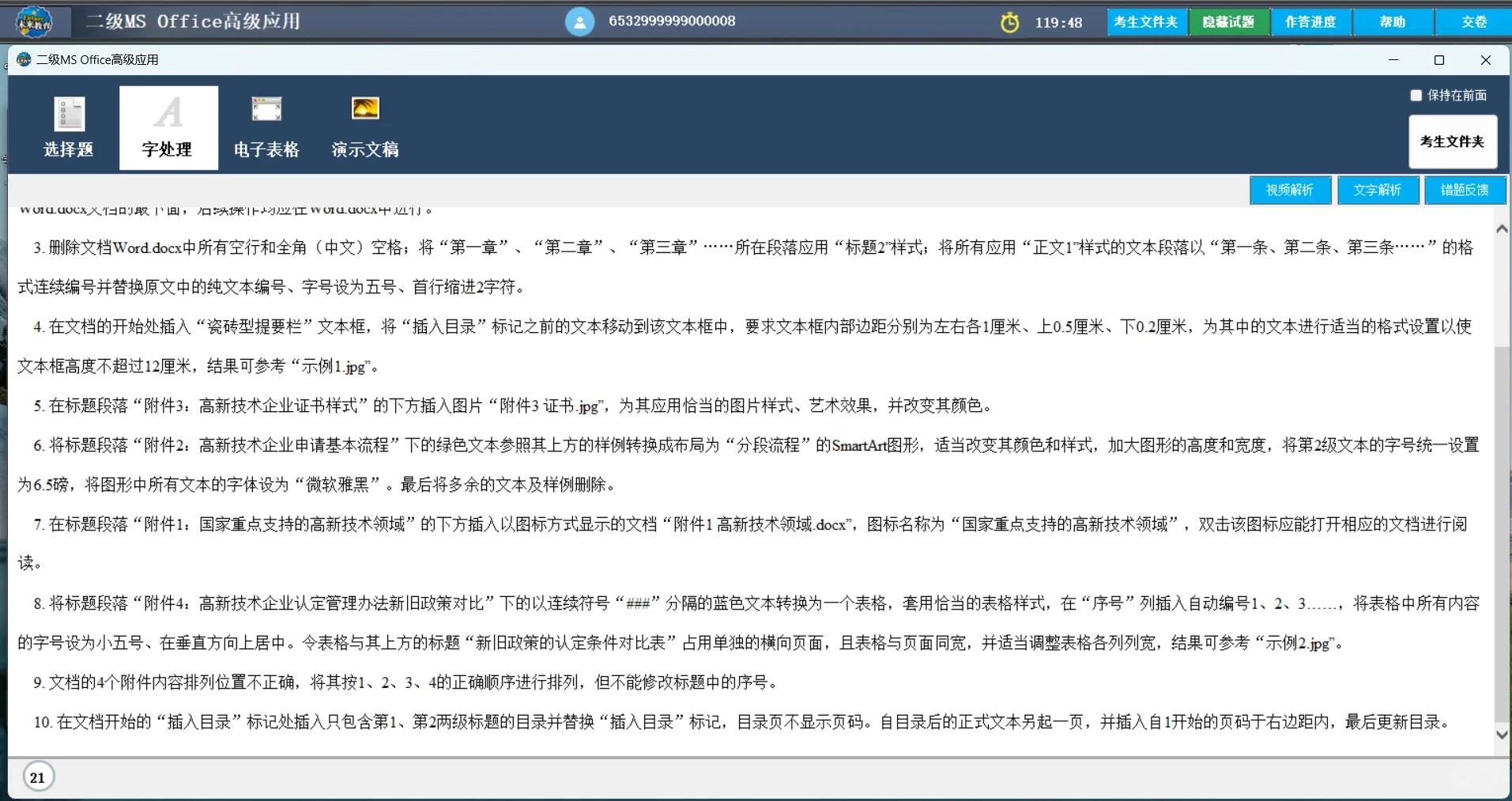Open the 考生文件夹 candidate folder panel button
The image size is (1512, 801).
coord(1452,142)
